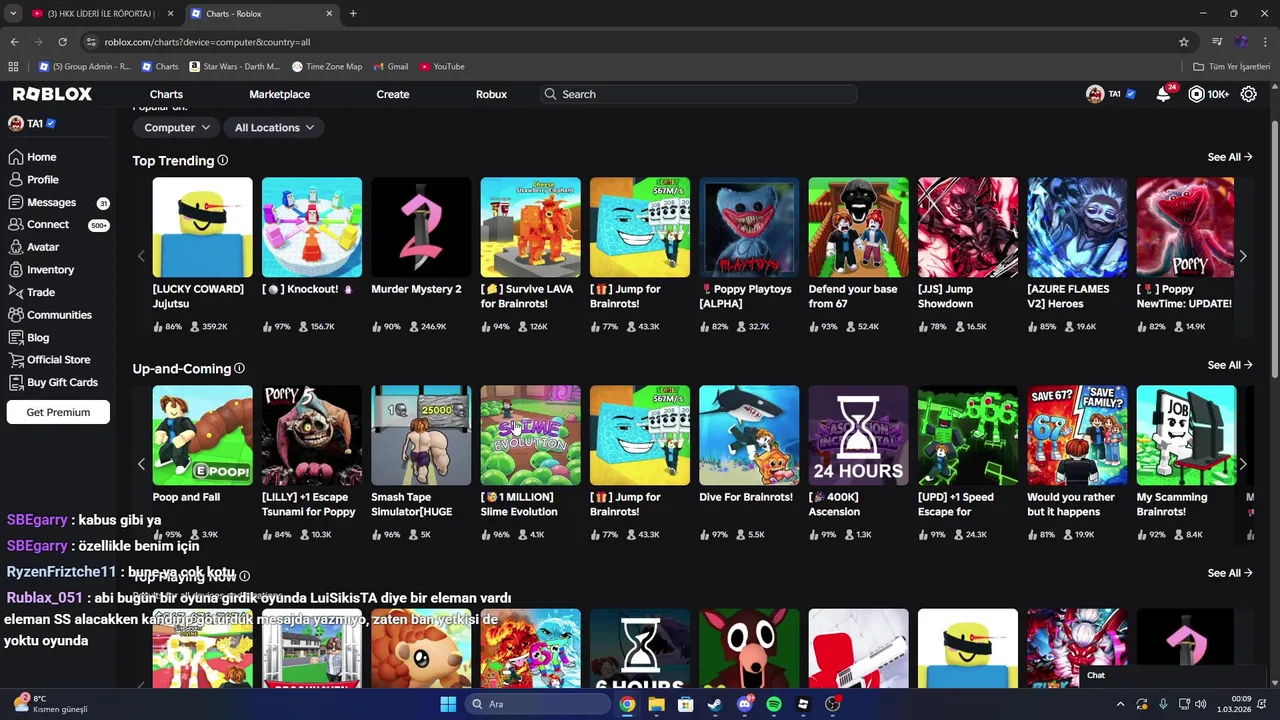Open Connect in the sidebar
Screen dimensions: 1280x720
(x=48, y=225)
